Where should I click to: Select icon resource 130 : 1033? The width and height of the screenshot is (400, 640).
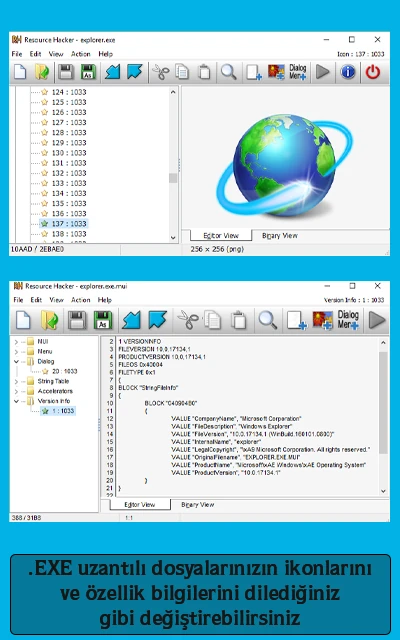69,153
